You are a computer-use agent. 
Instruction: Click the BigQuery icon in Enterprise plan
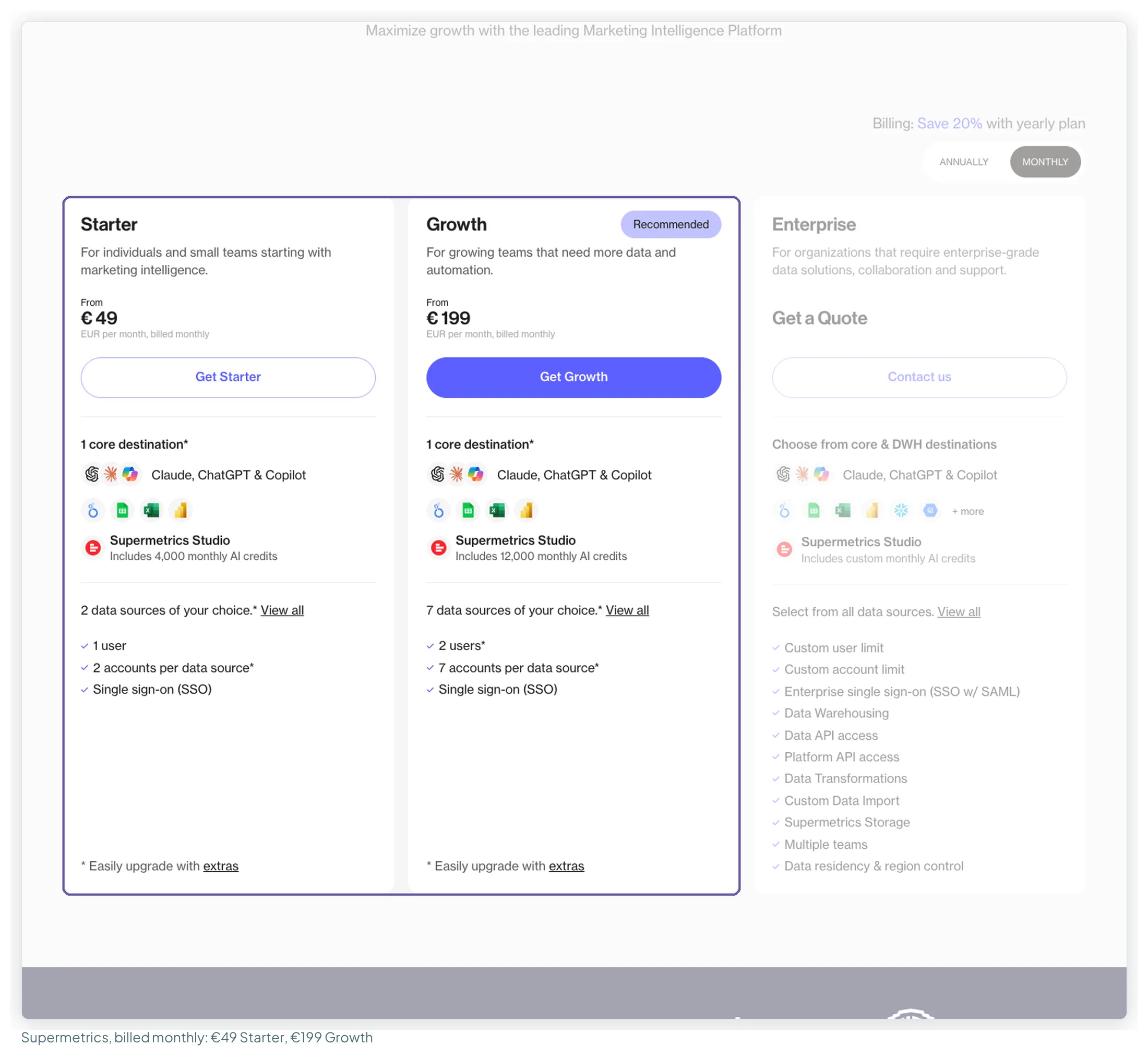[930, 510]
